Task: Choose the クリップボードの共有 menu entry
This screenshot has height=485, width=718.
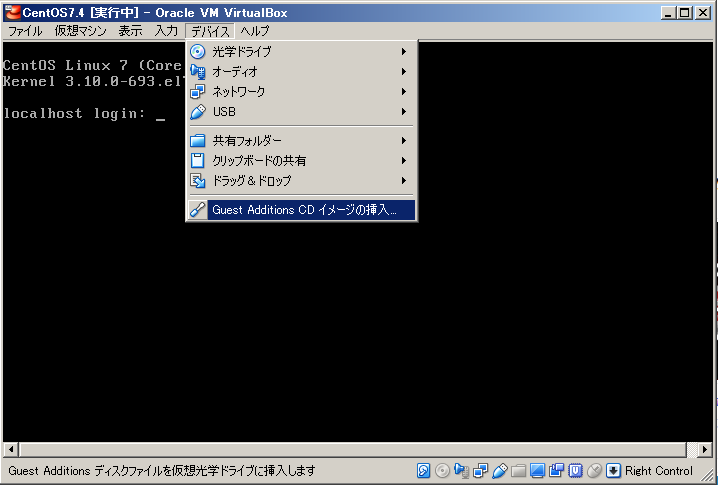Action: coord(302,160)
